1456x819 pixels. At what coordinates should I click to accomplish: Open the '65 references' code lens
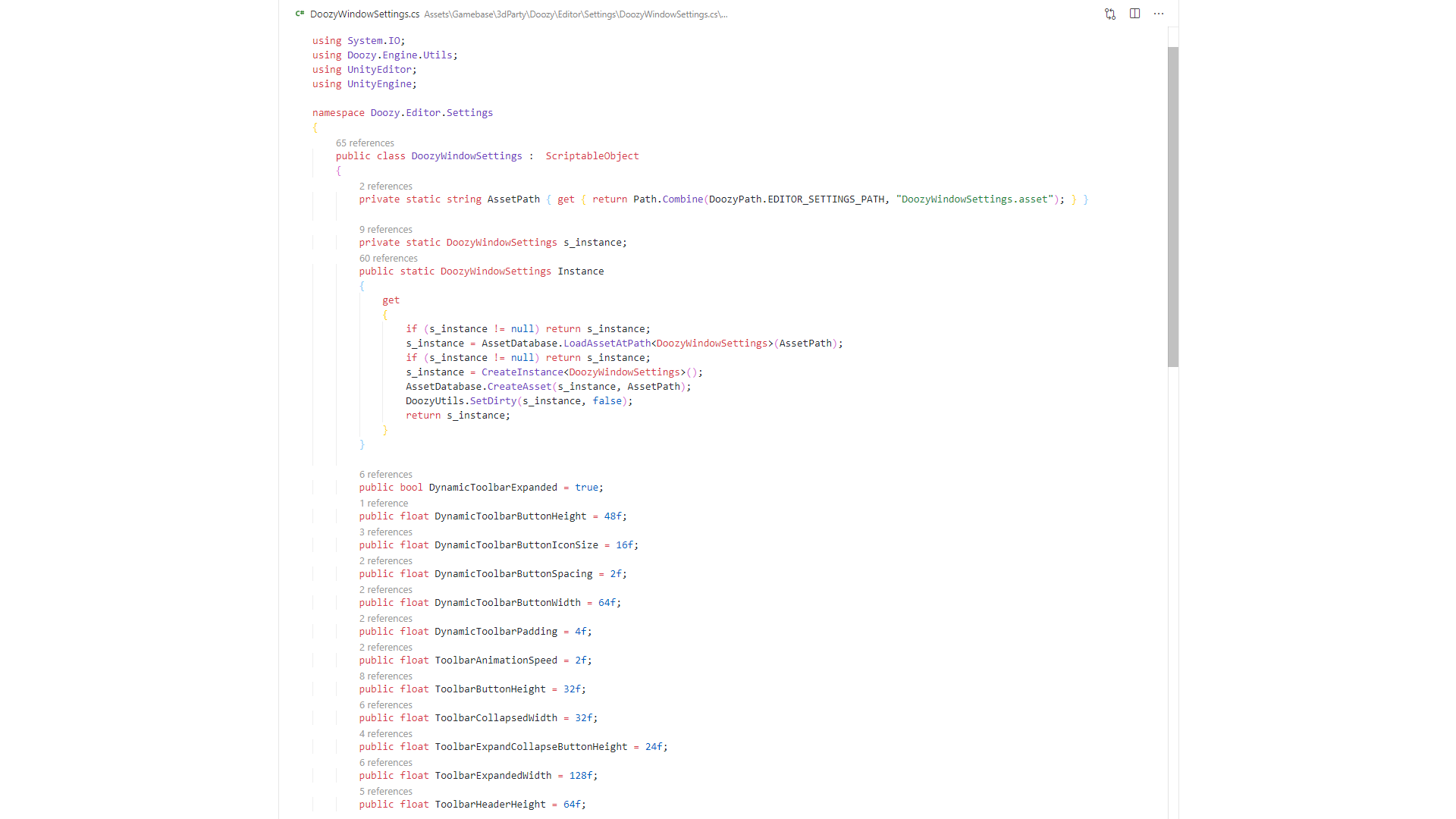tap(365, 143)
